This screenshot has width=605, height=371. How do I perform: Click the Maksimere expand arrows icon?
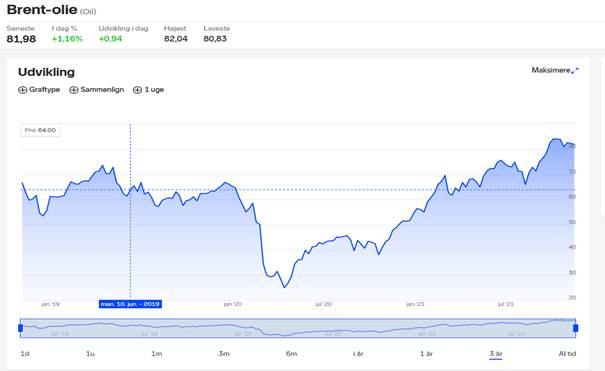coord(575,71)
